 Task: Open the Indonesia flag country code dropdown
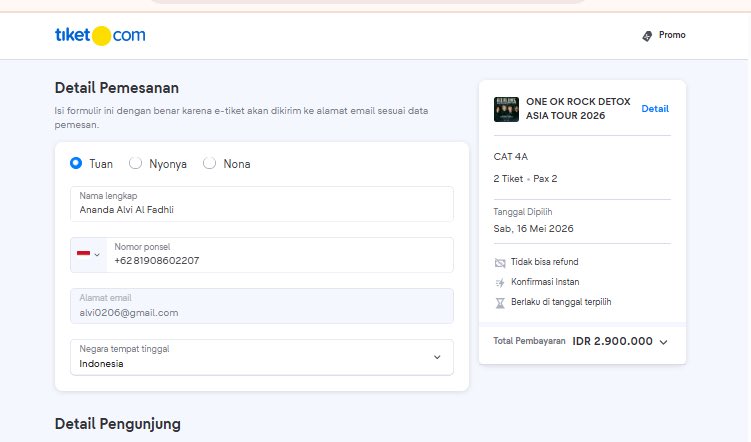pos(89,255)
